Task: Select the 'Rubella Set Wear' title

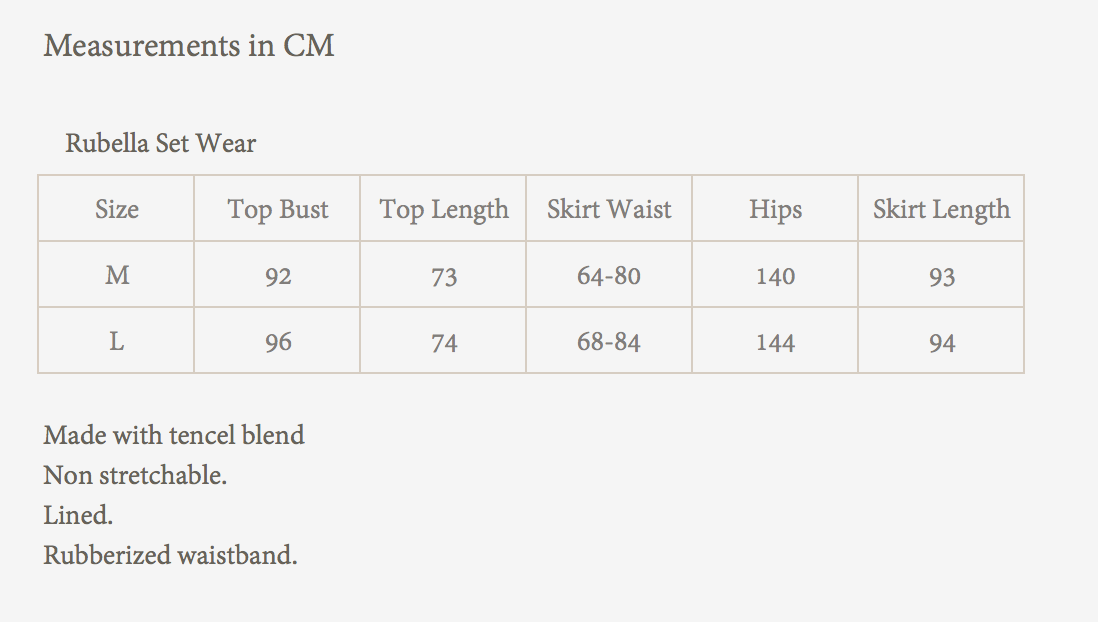Action: point(160,144)
